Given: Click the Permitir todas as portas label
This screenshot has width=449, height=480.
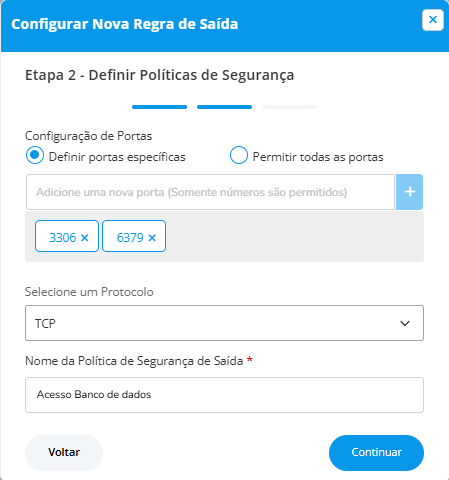Looking at the screenshot, I should click(318, 157).
